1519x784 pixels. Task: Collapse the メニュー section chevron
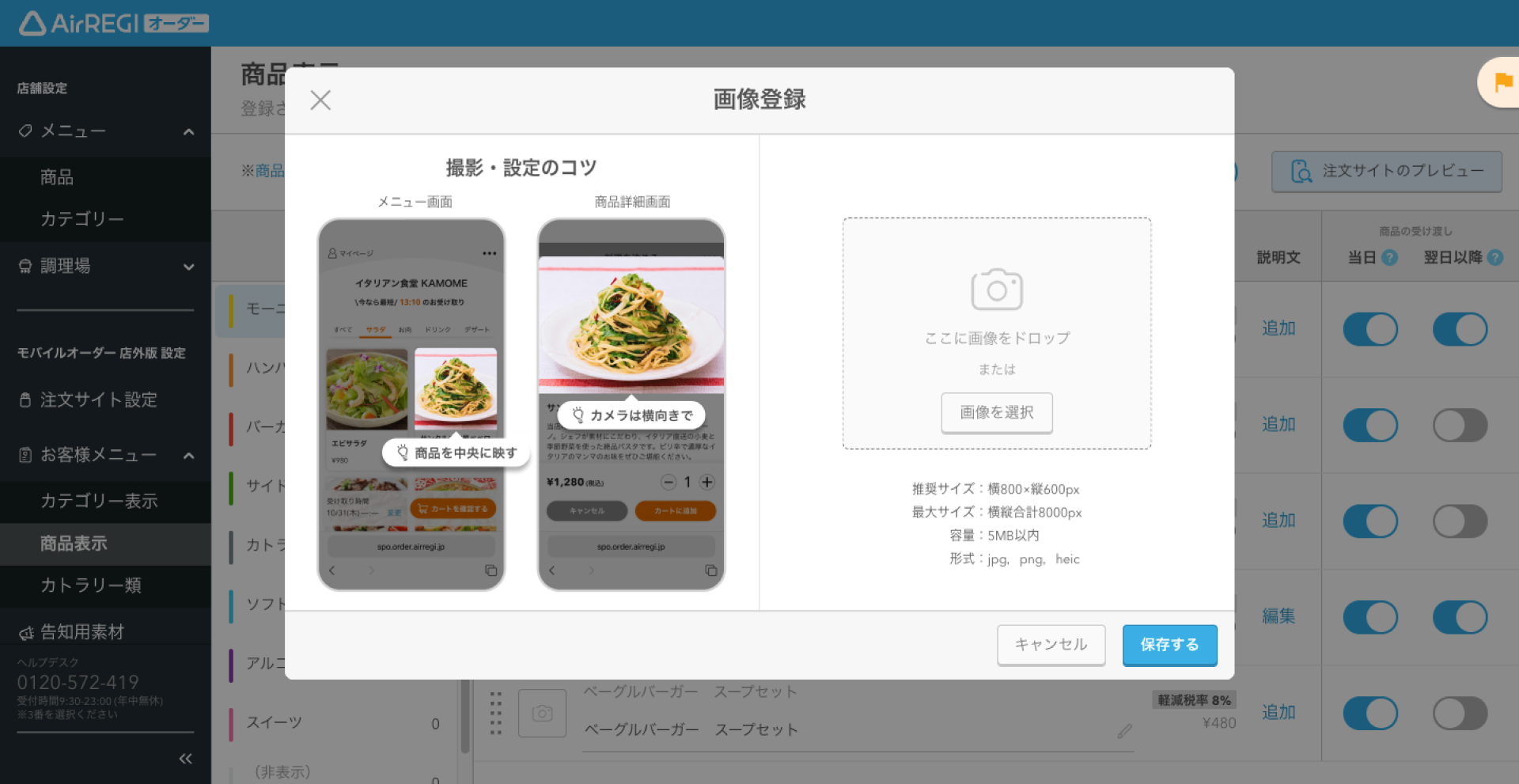188,131
